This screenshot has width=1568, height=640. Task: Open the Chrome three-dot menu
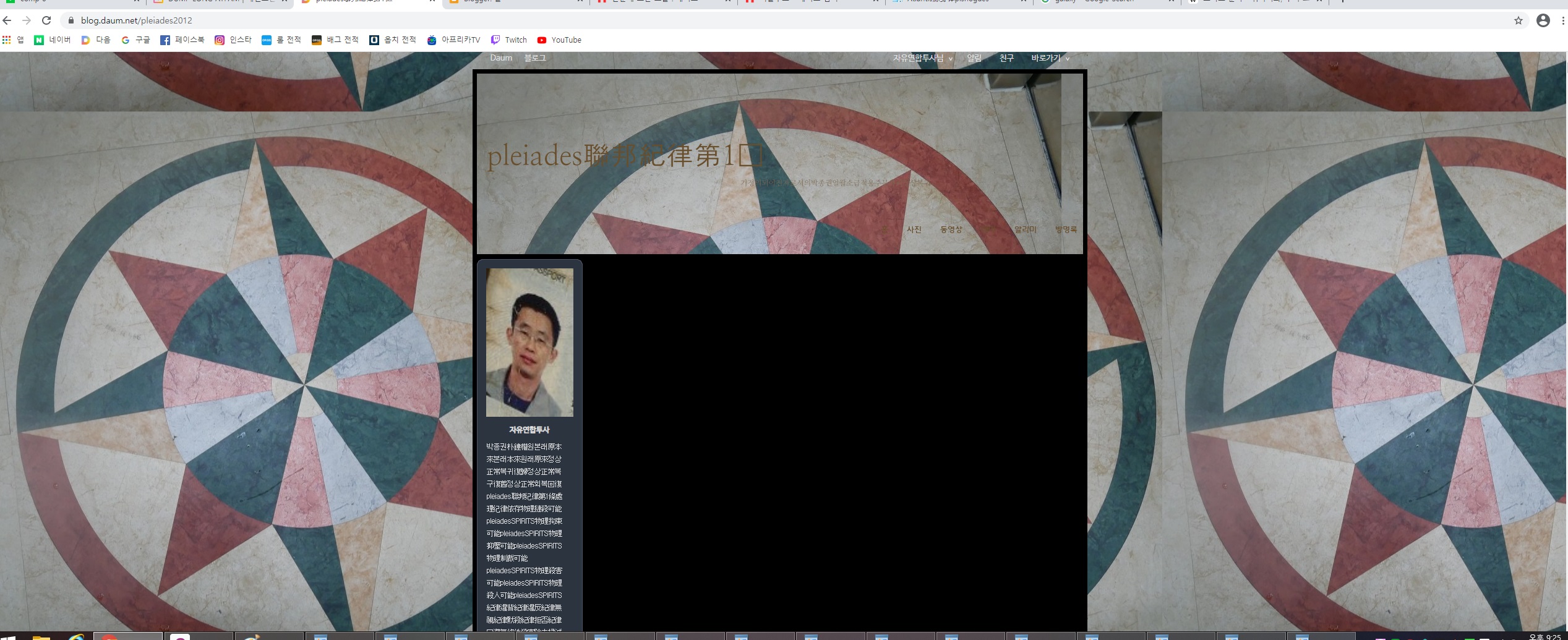(x=1563, y=20)
